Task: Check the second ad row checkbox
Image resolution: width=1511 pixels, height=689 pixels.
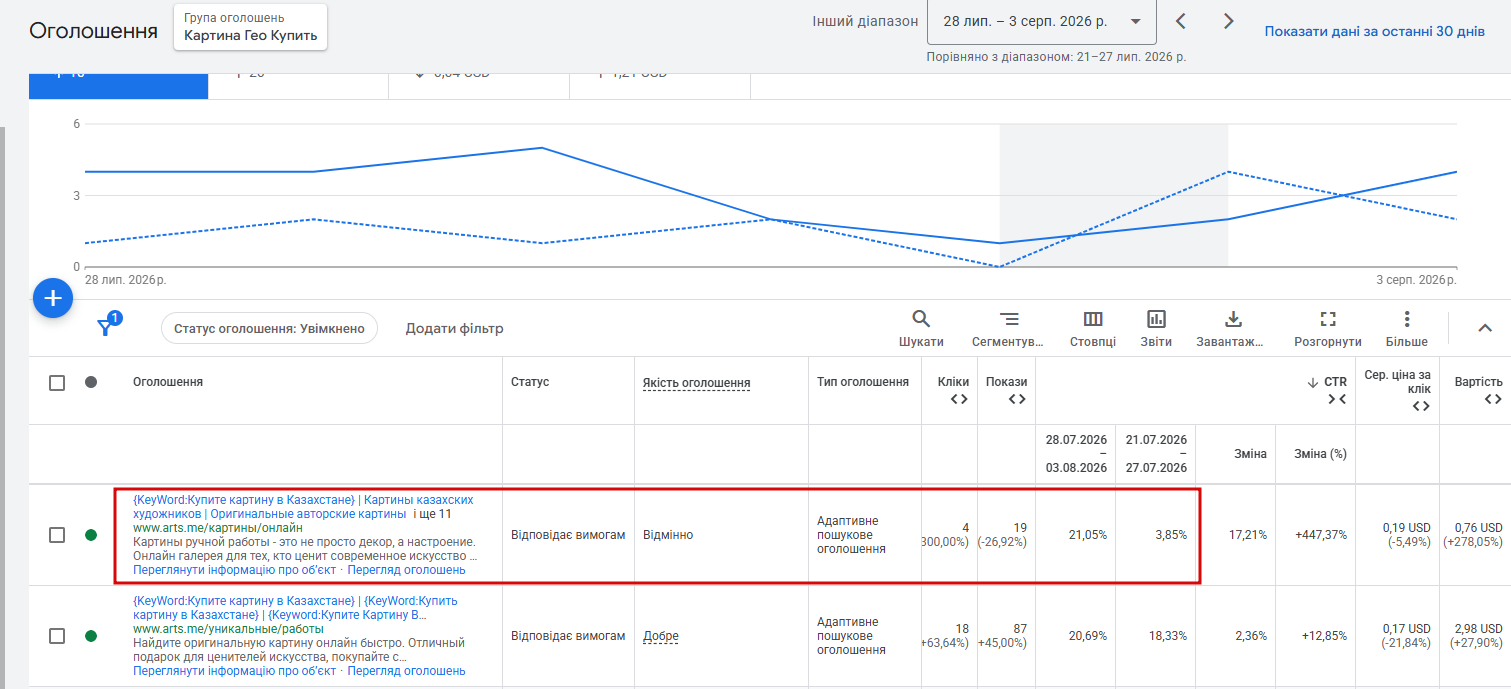Action: (57, 636)
